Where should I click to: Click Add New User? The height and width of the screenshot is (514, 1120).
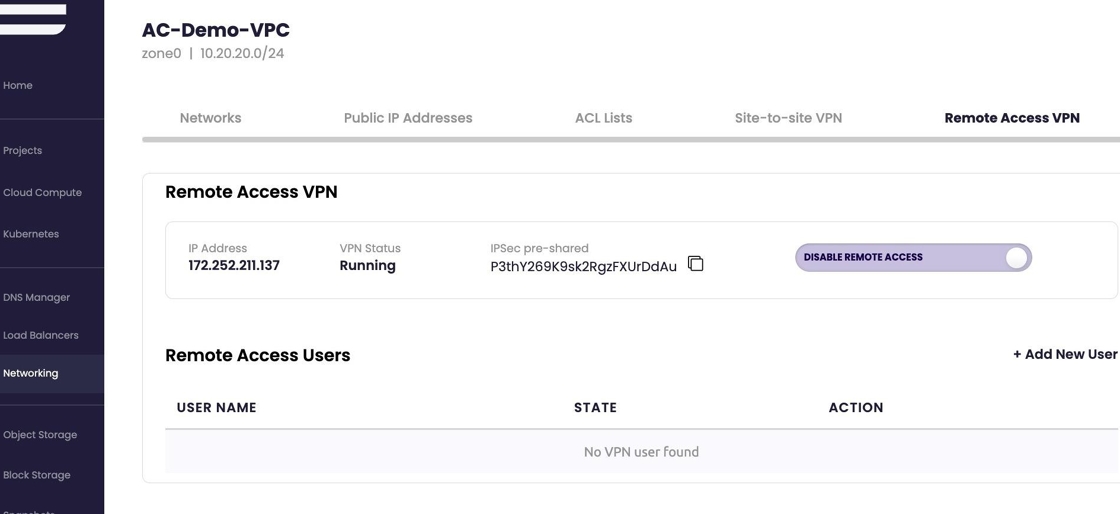coord(1064,354)
